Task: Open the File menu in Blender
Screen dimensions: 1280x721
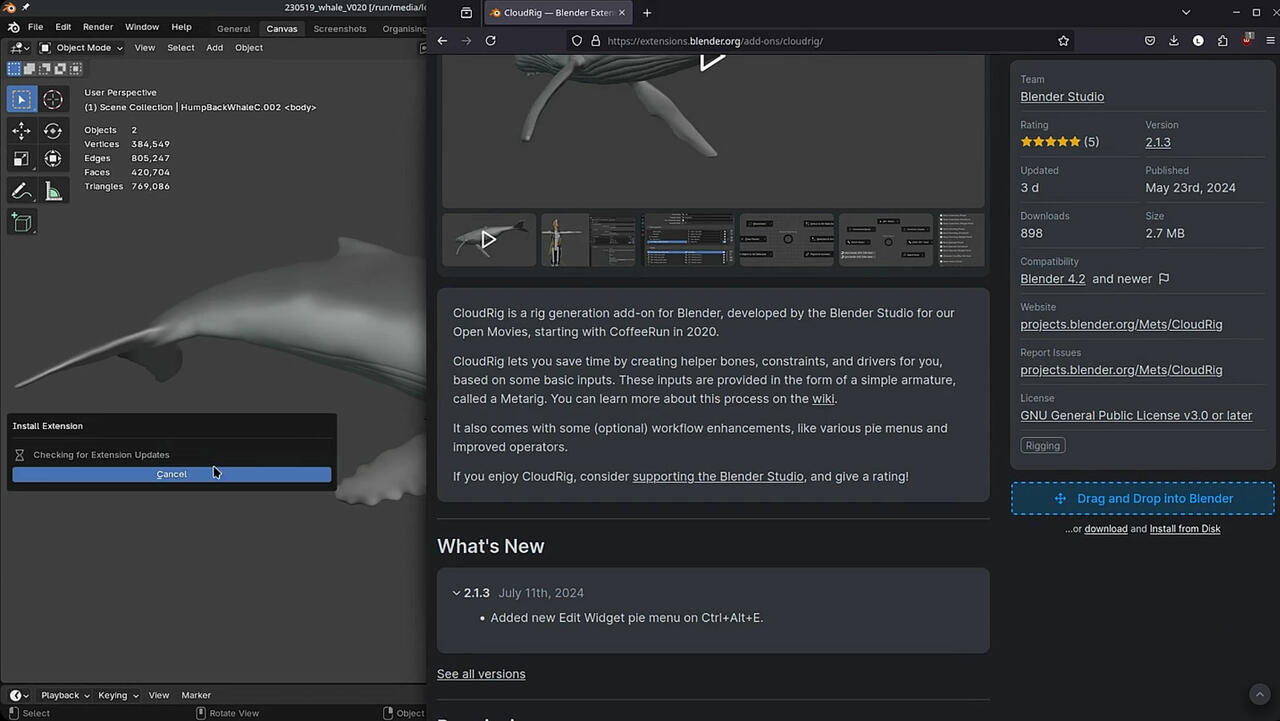Action: tap(35, 27)
